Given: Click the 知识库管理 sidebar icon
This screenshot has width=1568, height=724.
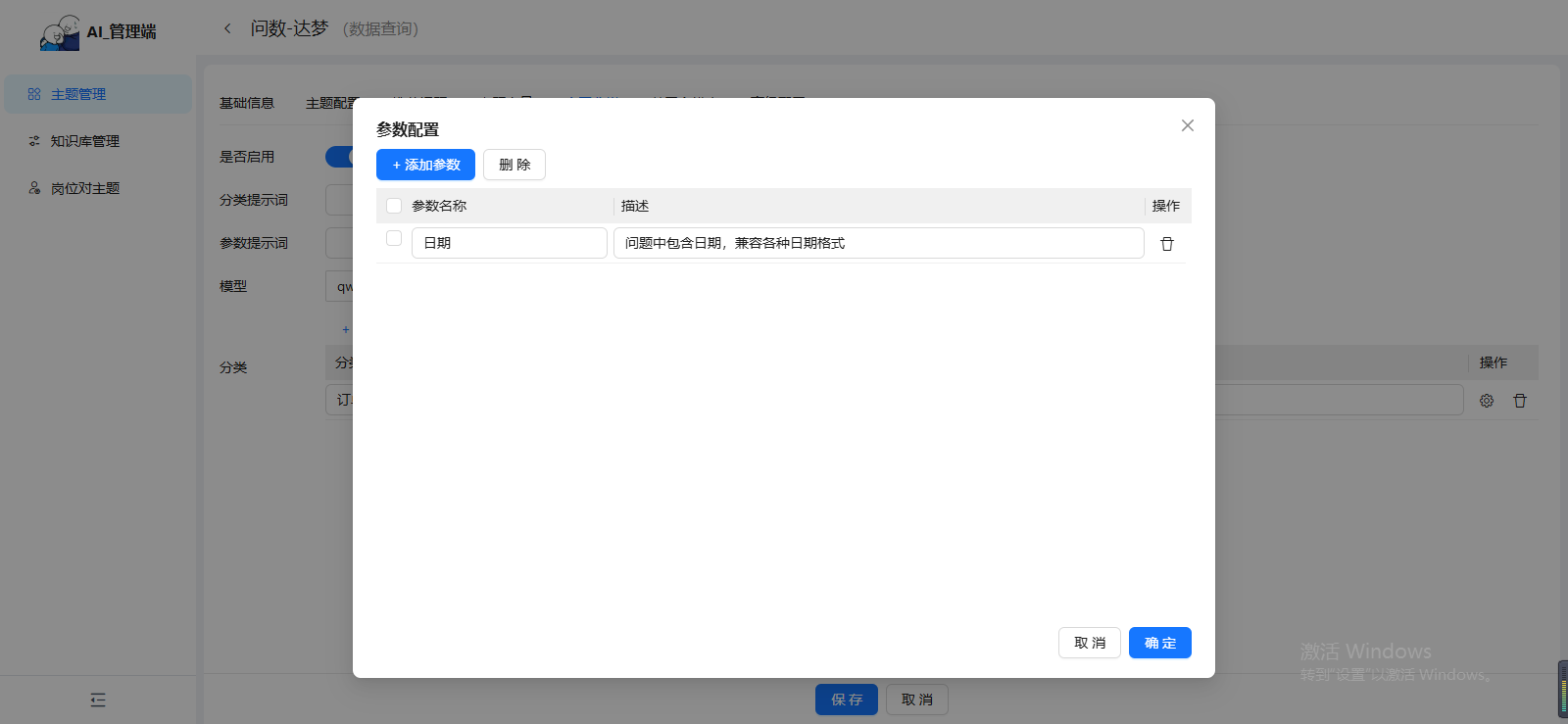Looking at the screenshot, I should 34,141.
